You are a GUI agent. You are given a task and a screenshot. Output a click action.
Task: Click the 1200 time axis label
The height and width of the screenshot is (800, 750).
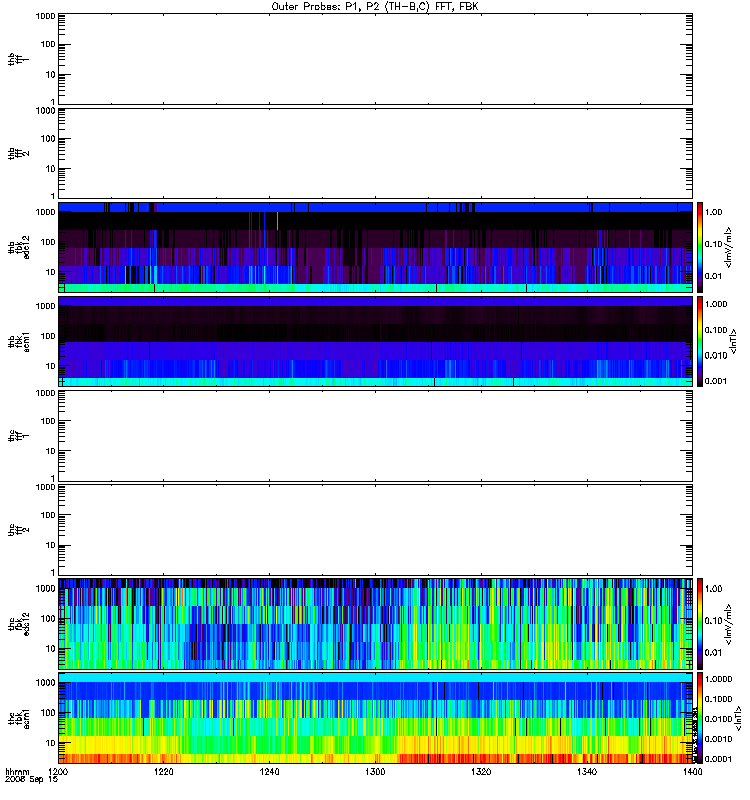(x=58, y=772)
